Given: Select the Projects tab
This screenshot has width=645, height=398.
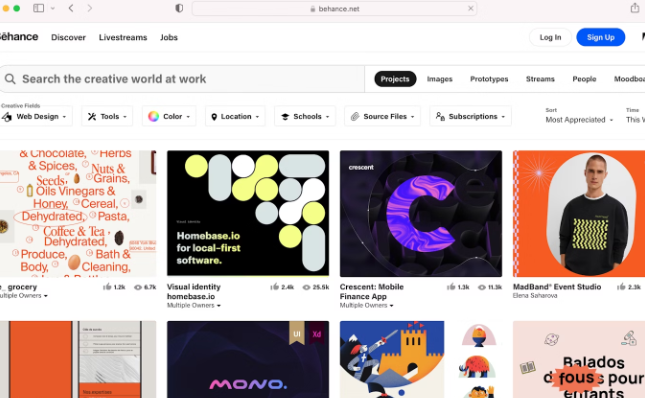Looking at the screenshot, I should [395, 79].
